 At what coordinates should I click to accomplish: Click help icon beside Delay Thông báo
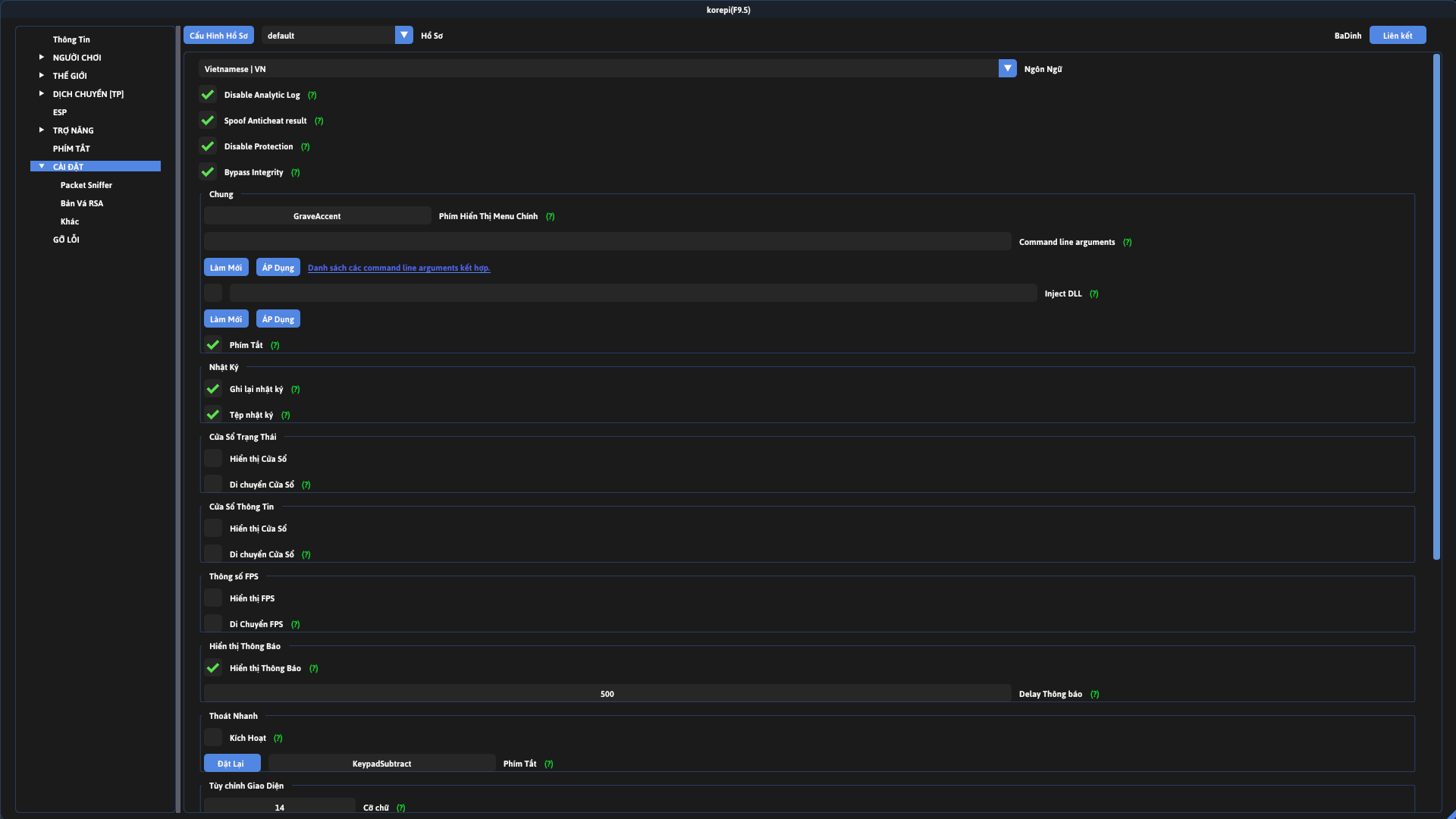pos(1095,695)
